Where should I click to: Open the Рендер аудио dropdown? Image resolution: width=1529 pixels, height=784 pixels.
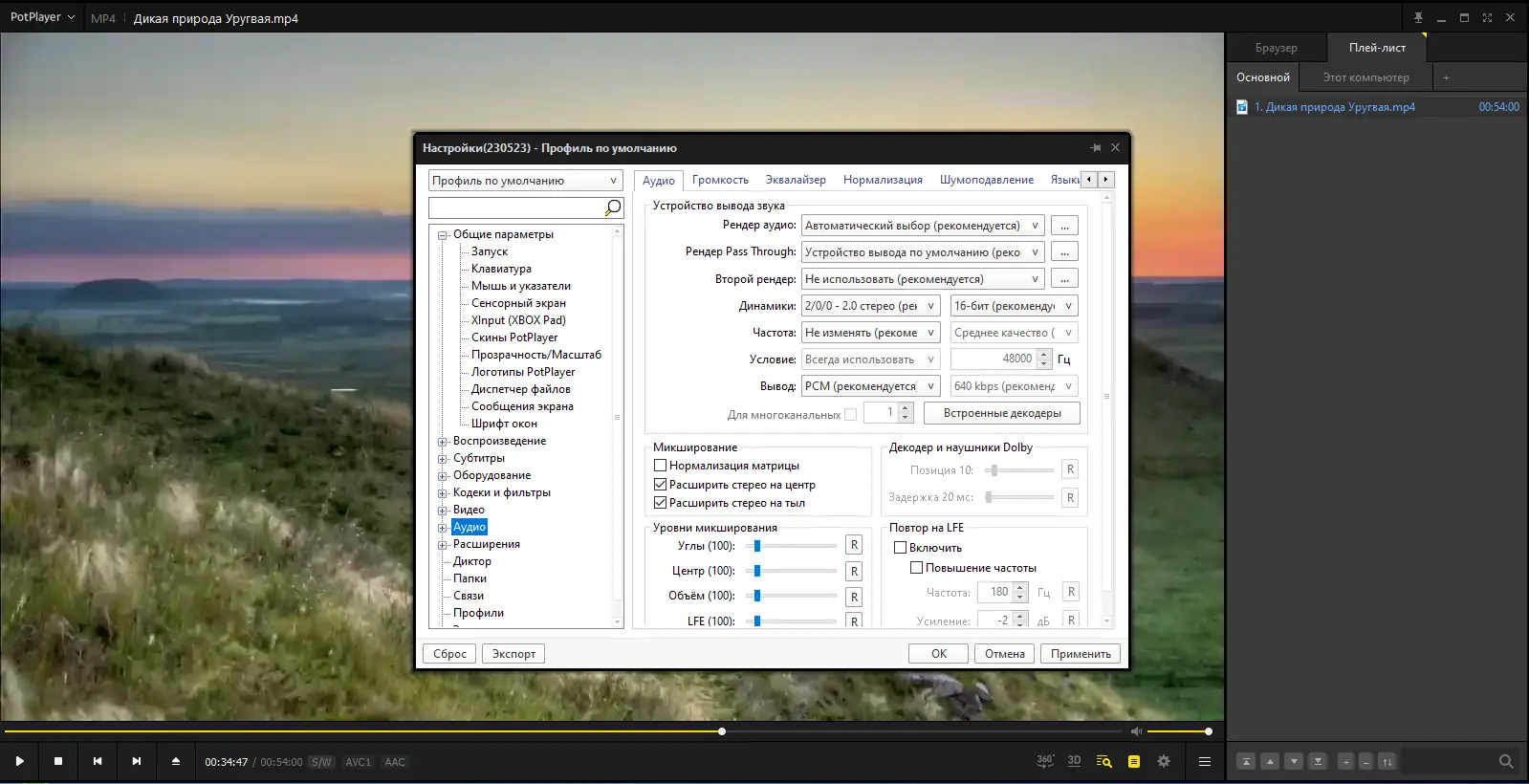click(x=922, y=226)
